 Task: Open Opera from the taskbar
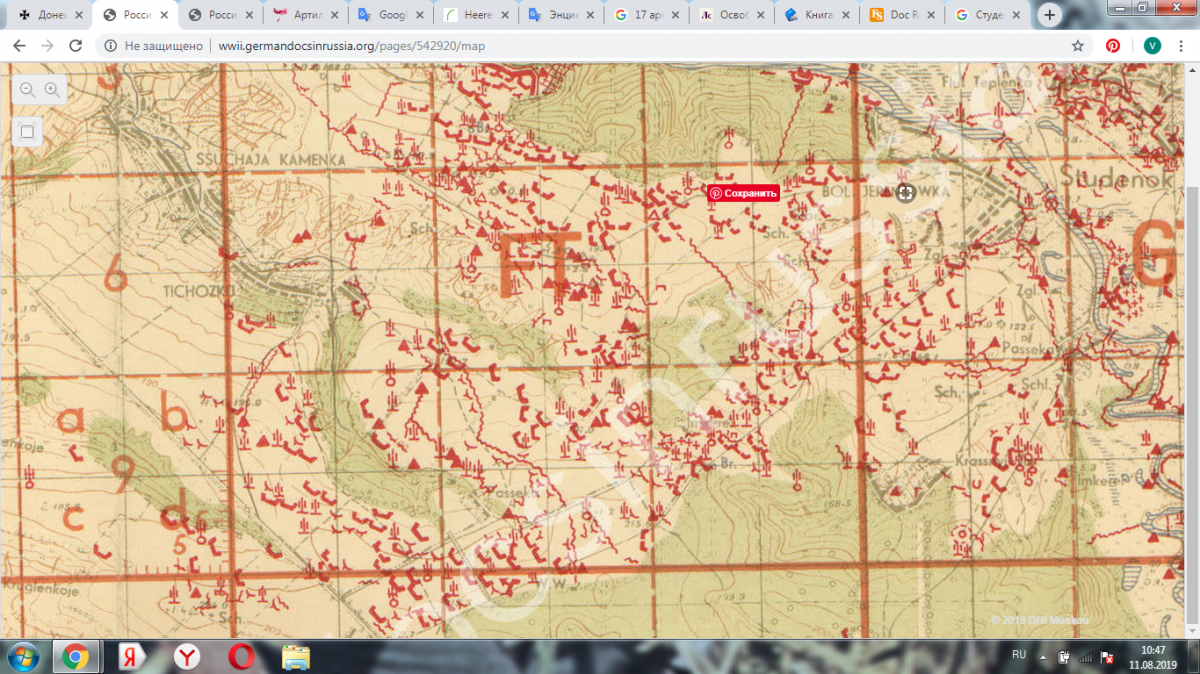pyautogui.click(x=241, y=656)
